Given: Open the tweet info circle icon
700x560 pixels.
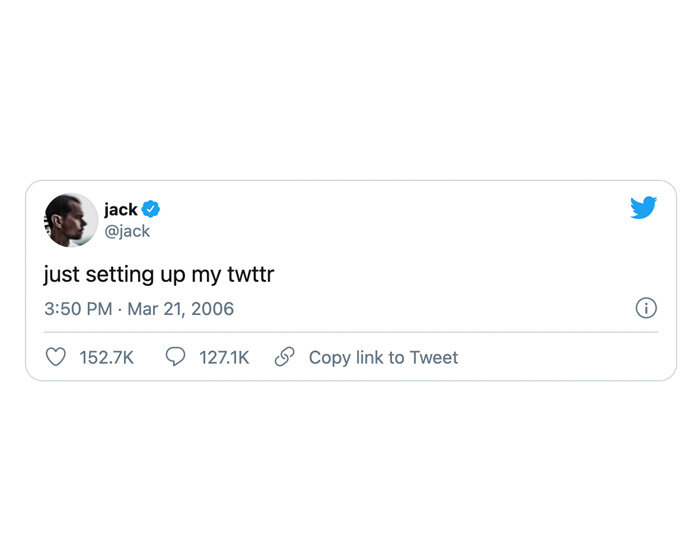Looking at the screenshot, I should 646,308.
